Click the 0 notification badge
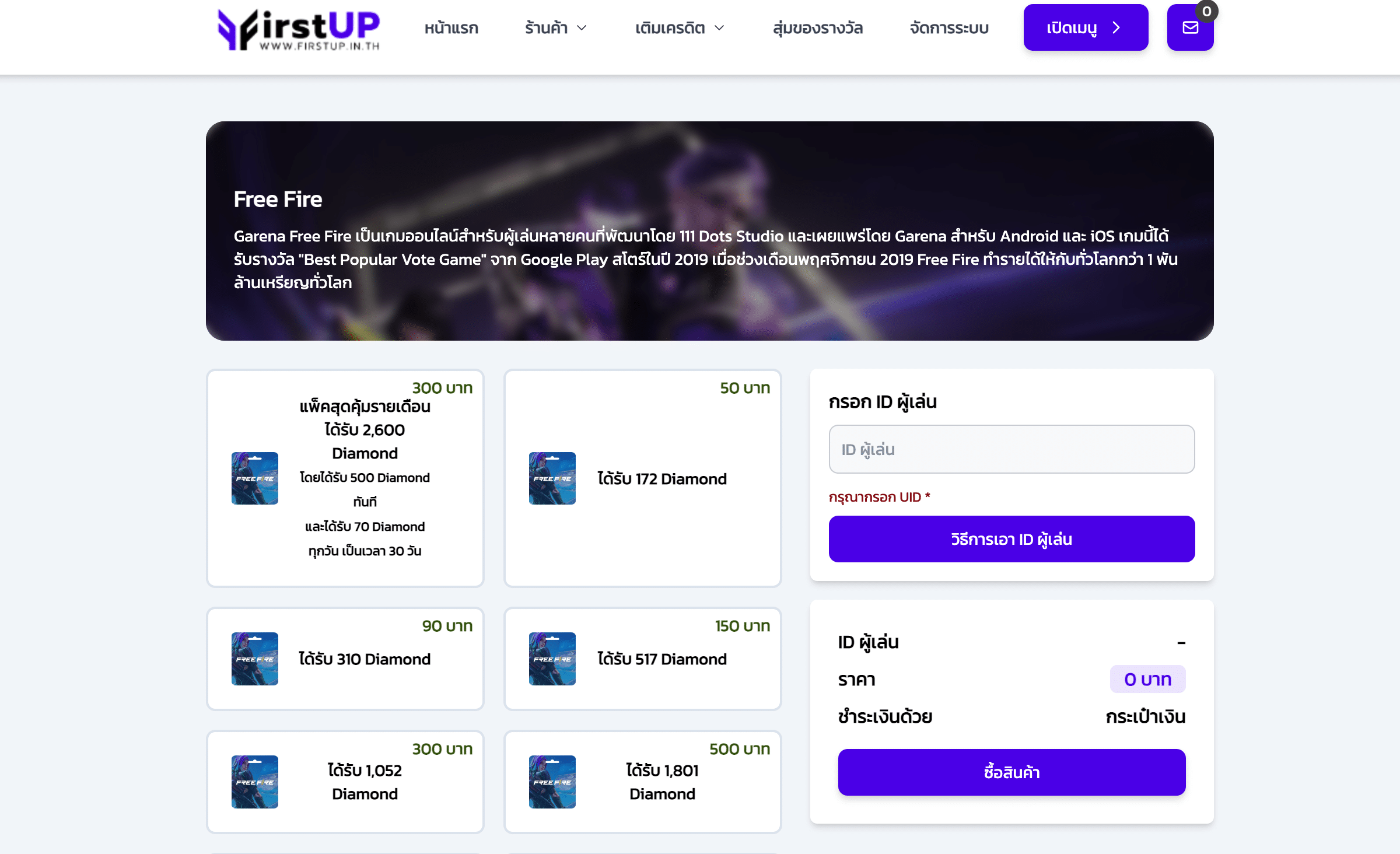The height and width of the screenshot is (854, 1400). point(1206,11)
